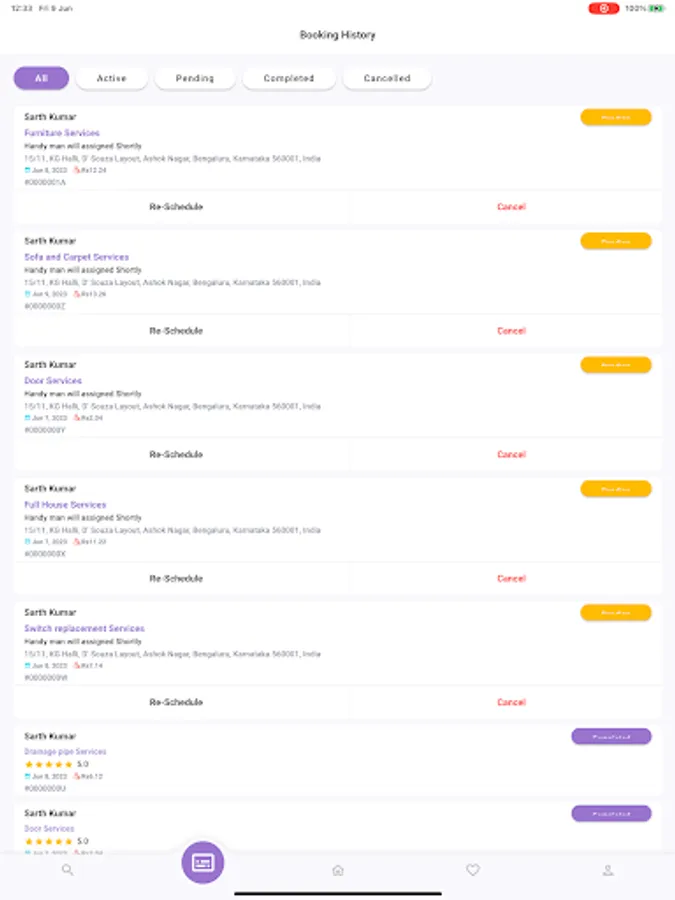This screenshot has height=900, width=675.
Task: Tap the Furniture Services yellow status badge
Action: 615,118
